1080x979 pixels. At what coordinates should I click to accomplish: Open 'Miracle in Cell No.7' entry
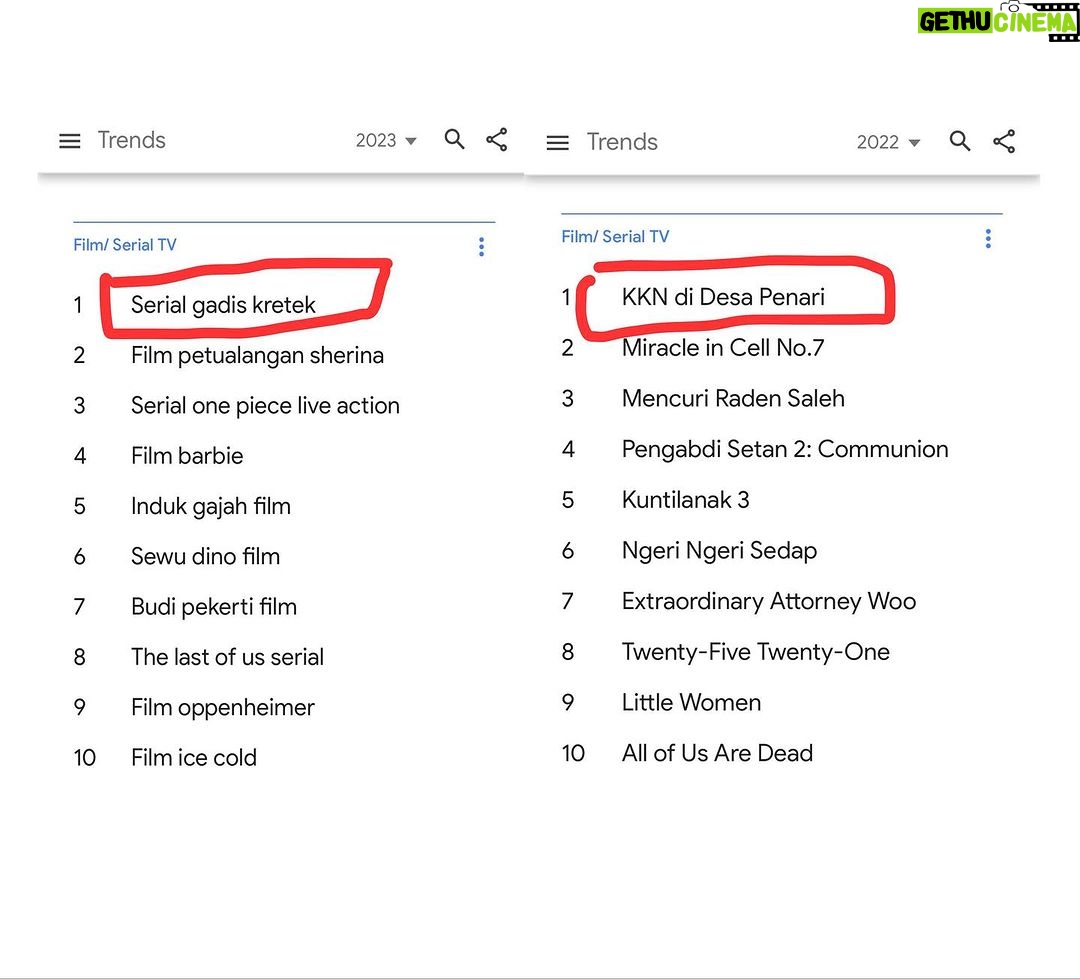(x=723, y=347)
